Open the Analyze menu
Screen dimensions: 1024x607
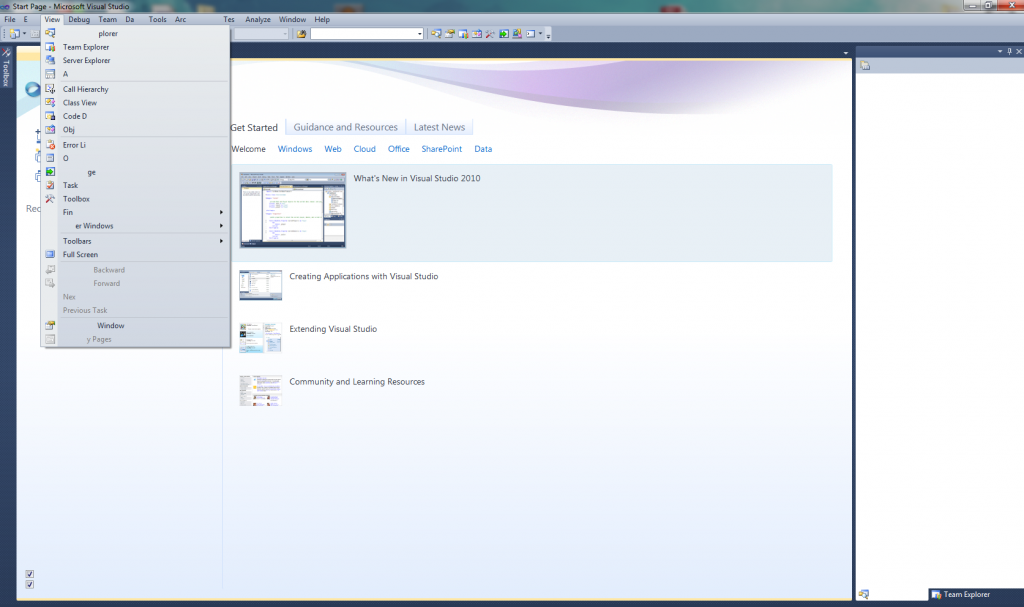click(258, 20)
